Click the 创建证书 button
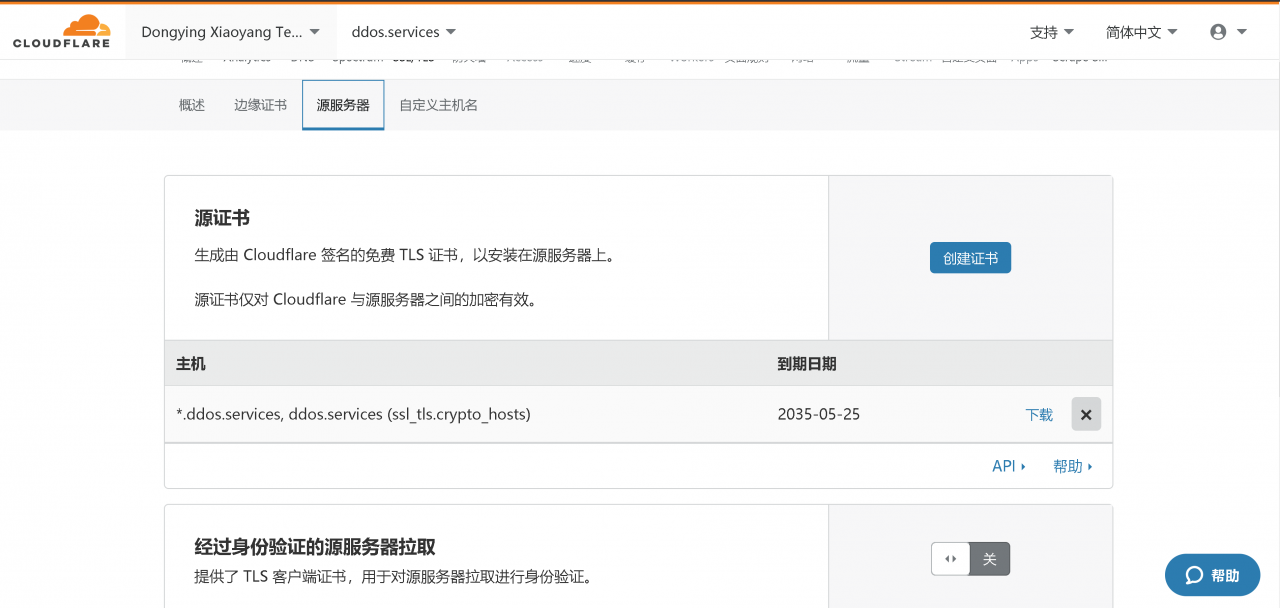This screenshot has height=608, width=1280. pos(970,258)
